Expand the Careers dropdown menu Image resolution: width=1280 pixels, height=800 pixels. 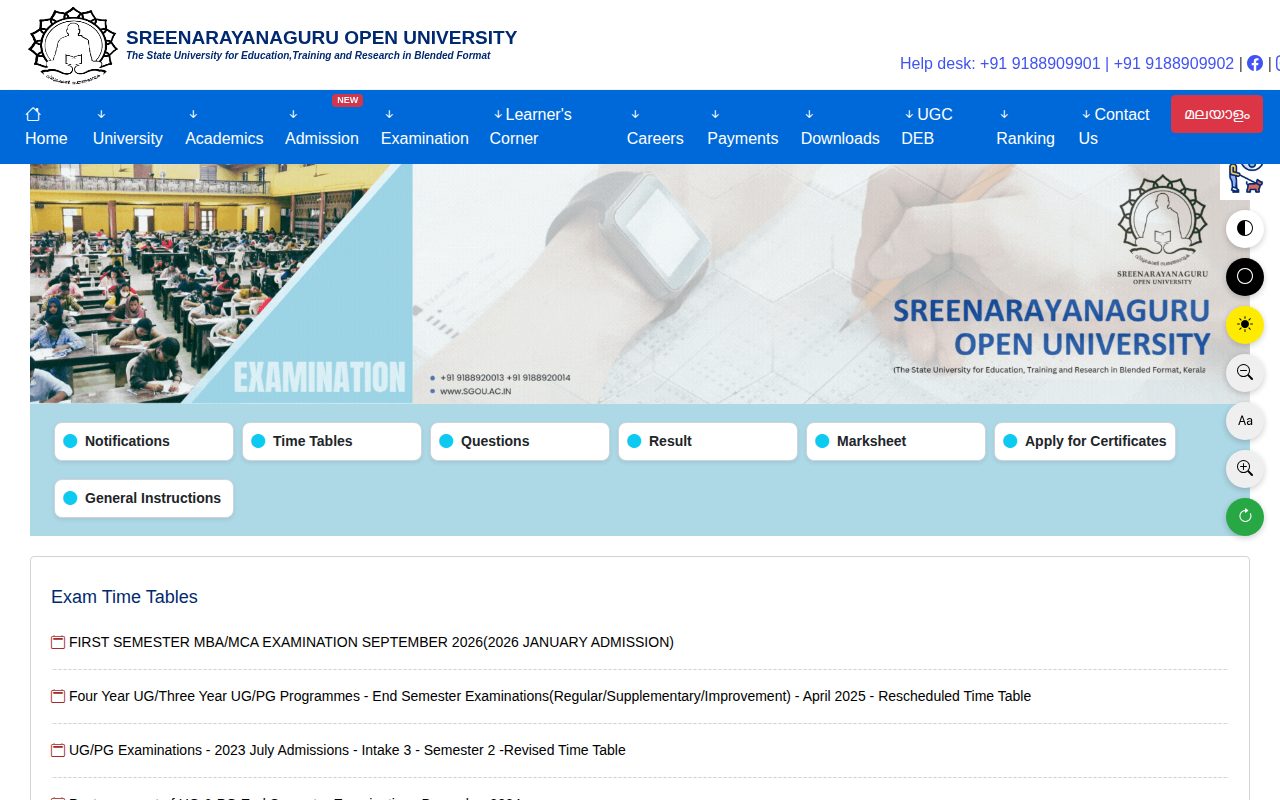(x=655, y=127)
